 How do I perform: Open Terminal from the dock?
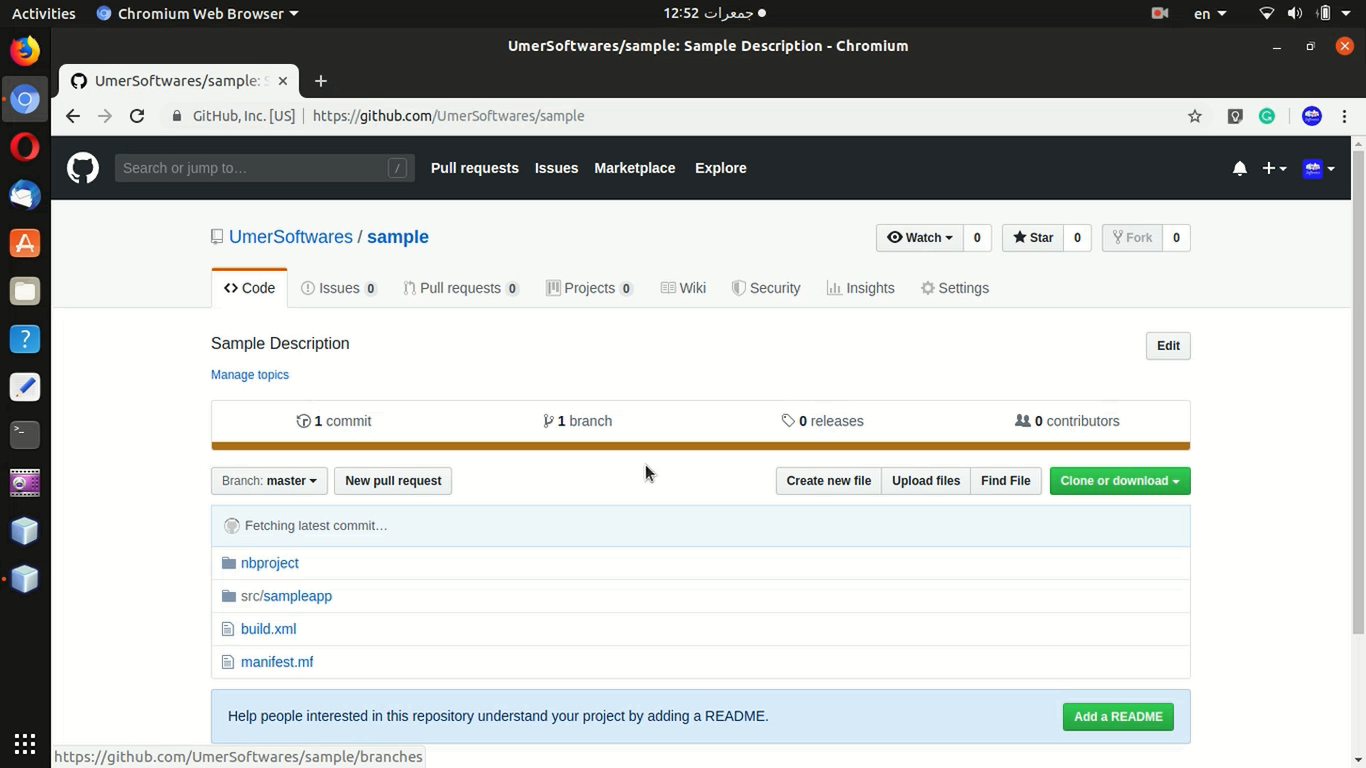25,435
